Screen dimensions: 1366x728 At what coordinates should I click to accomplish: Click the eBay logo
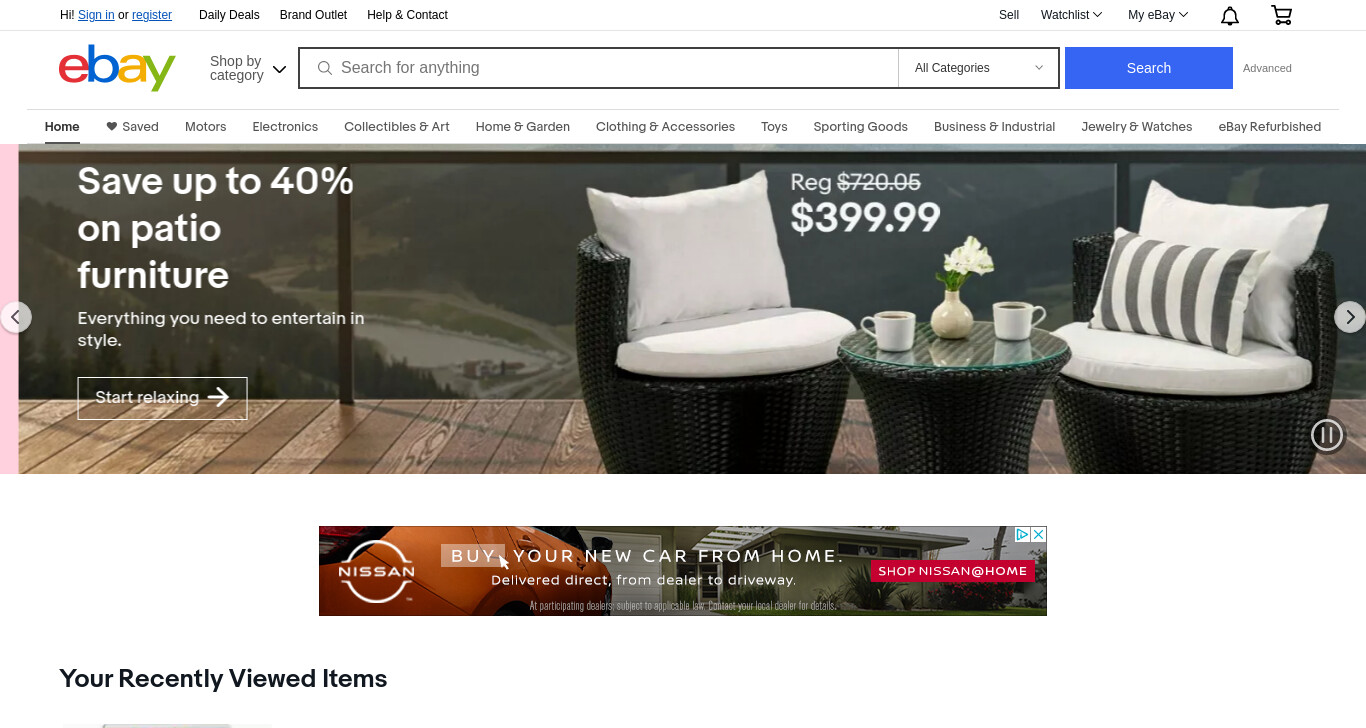click(x=117, y=68)
